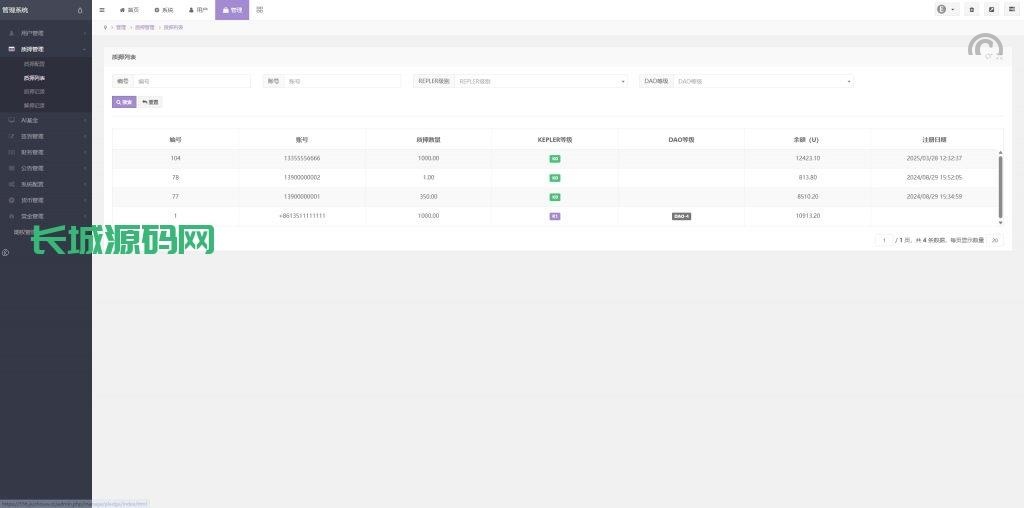Focus the 编号 input field
The image size is (1024, 508).
192,81
